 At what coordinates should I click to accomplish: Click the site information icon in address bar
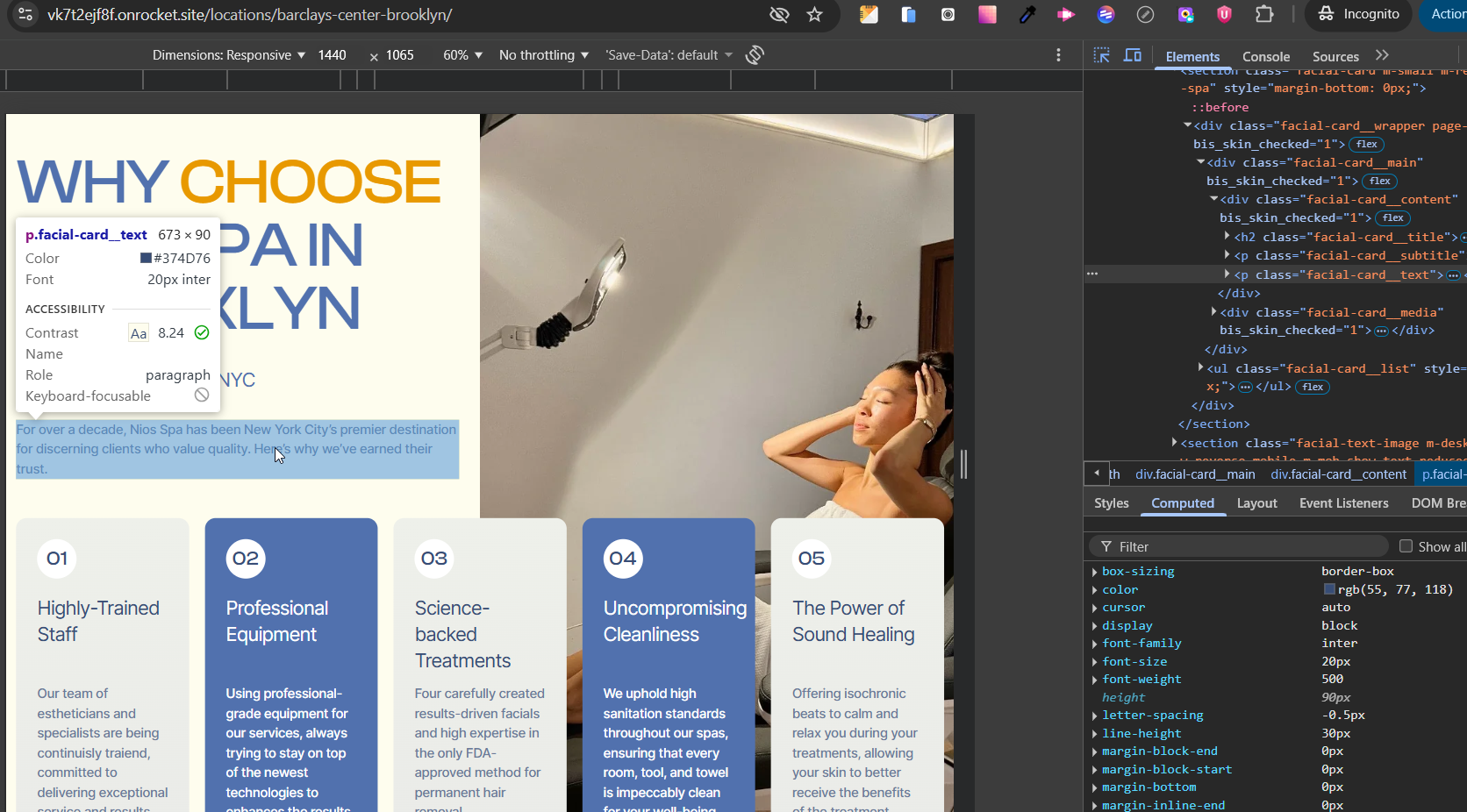25,14
